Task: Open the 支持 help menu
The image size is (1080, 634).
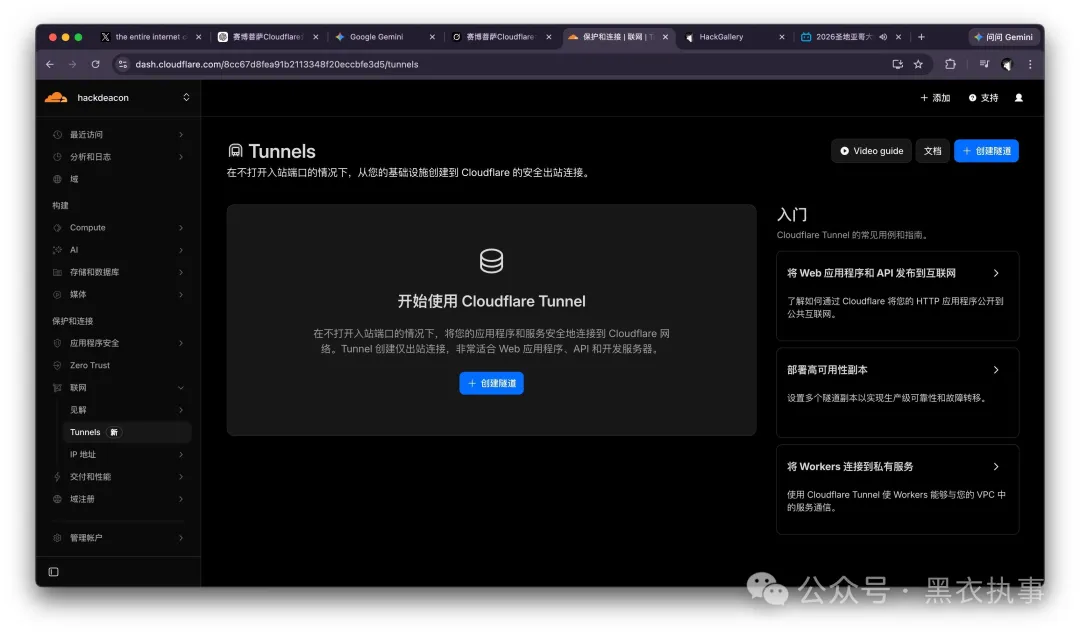Action: tap(983, 98)
